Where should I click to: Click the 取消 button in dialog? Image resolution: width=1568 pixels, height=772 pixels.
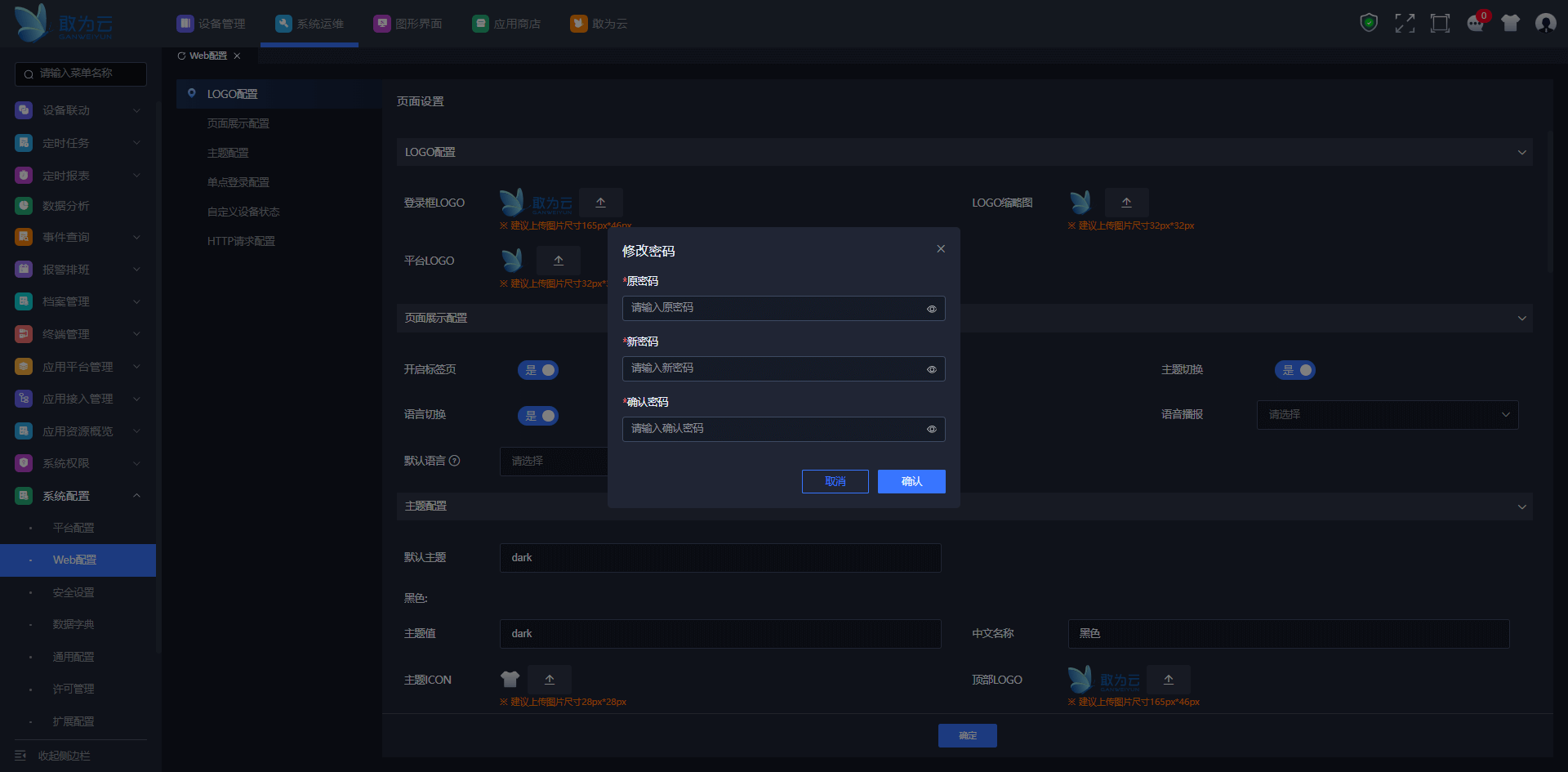(835, 482)
